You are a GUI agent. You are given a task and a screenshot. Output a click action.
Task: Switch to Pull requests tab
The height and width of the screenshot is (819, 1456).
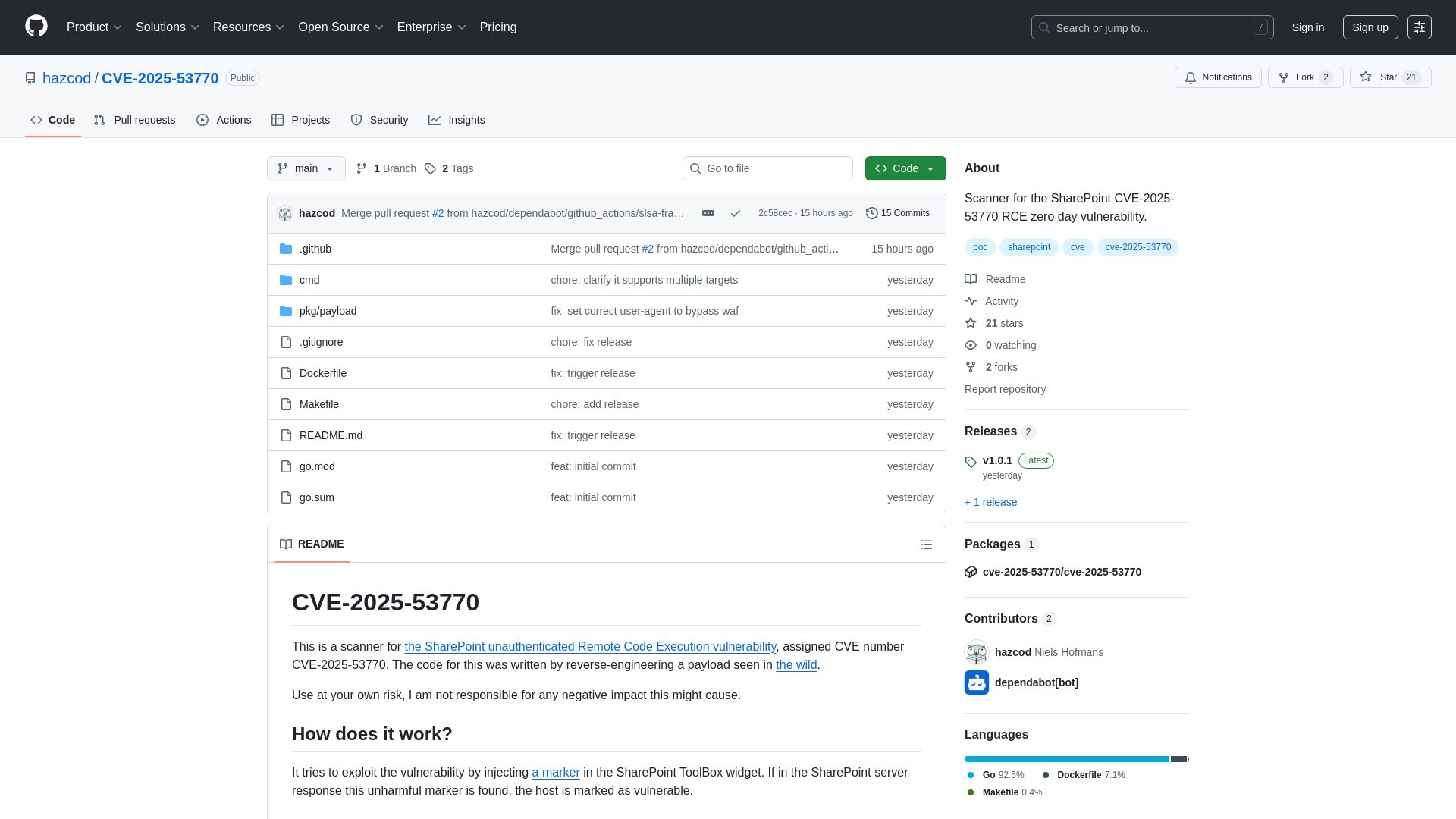(135, 120)
